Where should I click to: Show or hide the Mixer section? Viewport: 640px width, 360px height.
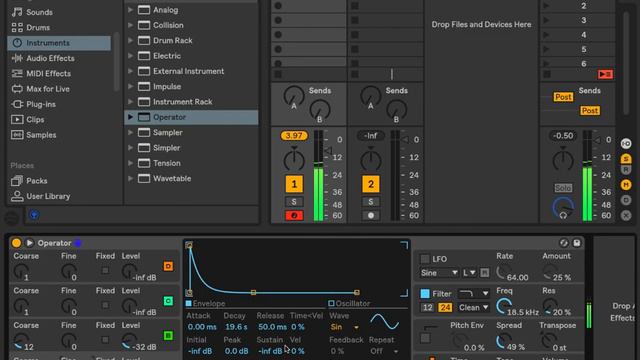626,185
